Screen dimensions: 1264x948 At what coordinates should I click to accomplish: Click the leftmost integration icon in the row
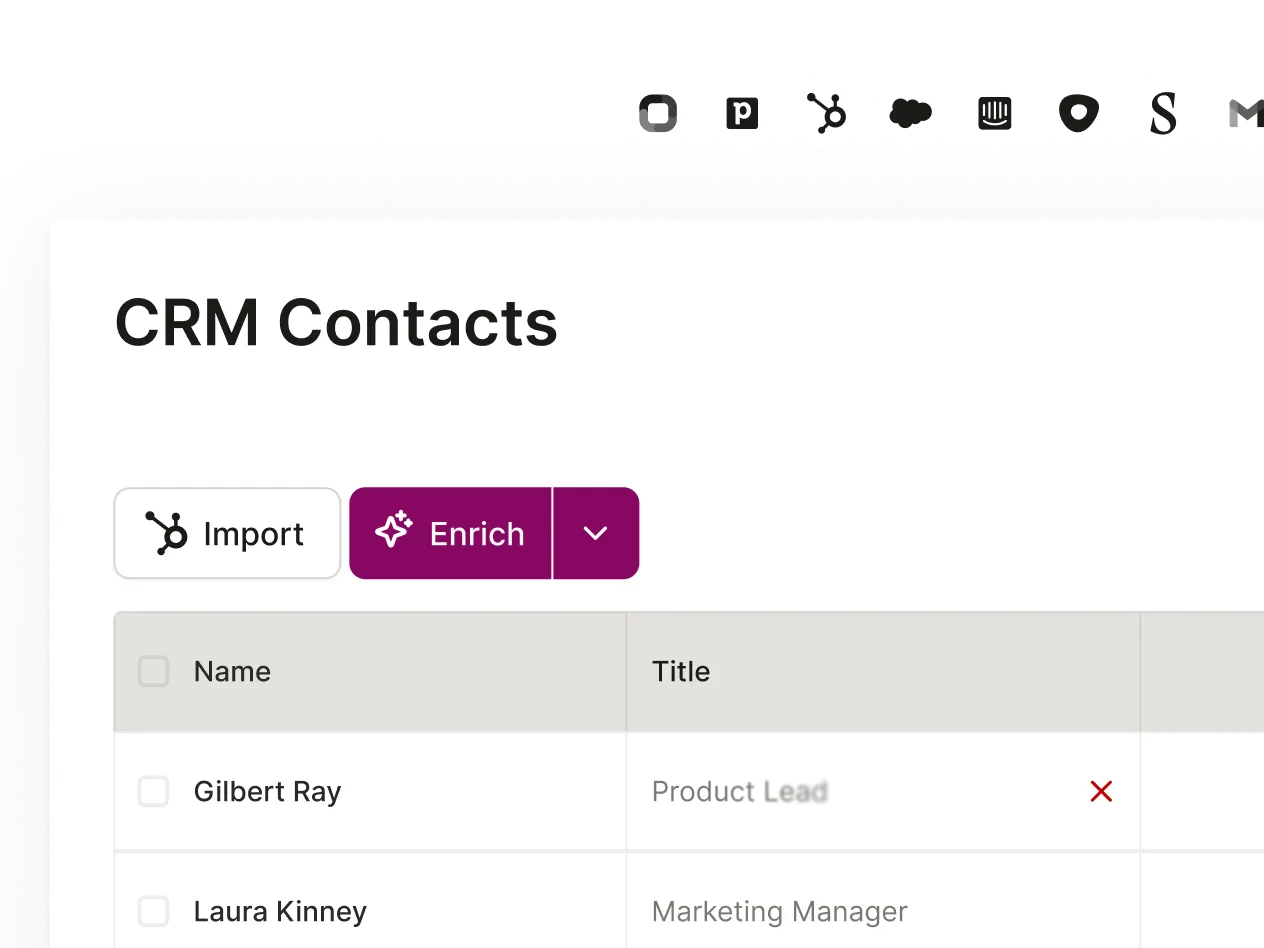(x=658, y=113)
